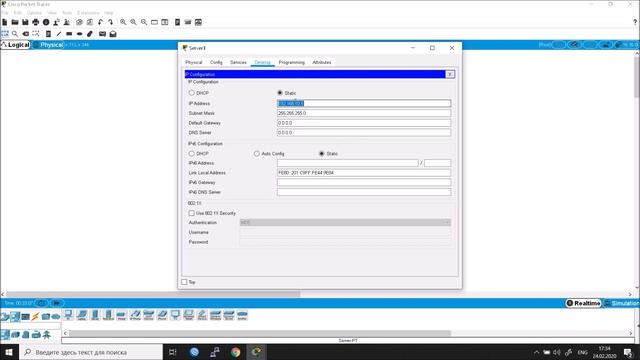Screen dimensions: 640x360
Task: Click the Print icon in main toolbar
Action: pos(36,22)
